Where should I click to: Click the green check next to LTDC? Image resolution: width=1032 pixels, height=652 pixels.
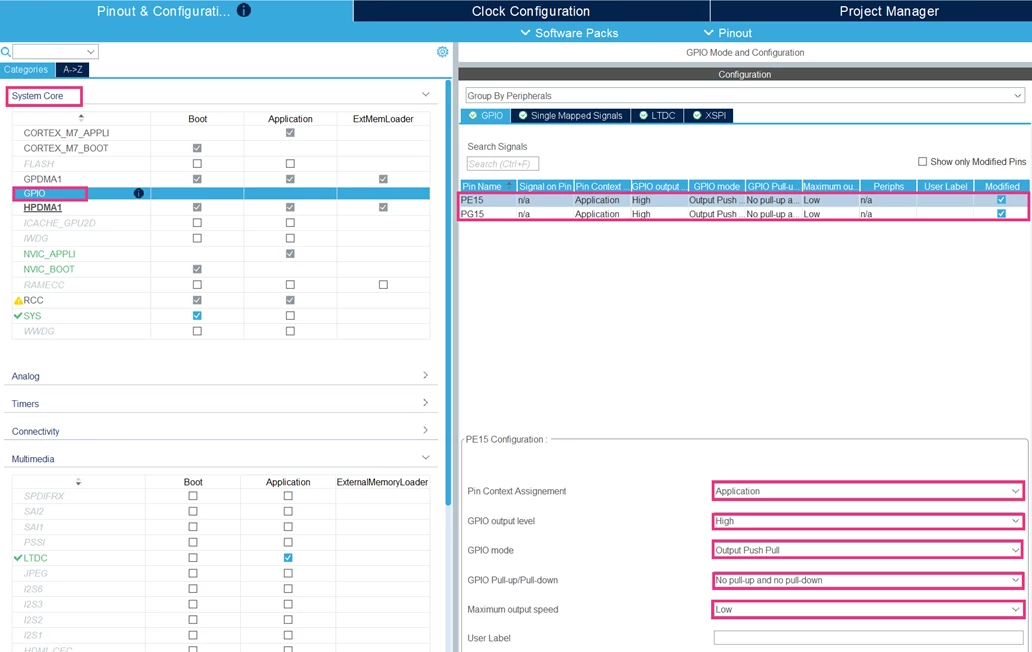[18, 558]
